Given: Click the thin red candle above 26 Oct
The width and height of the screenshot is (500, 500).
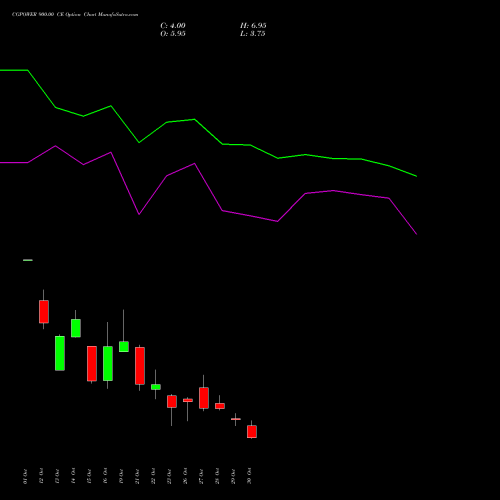Looking at the screenshot, I should coord(188,400).
